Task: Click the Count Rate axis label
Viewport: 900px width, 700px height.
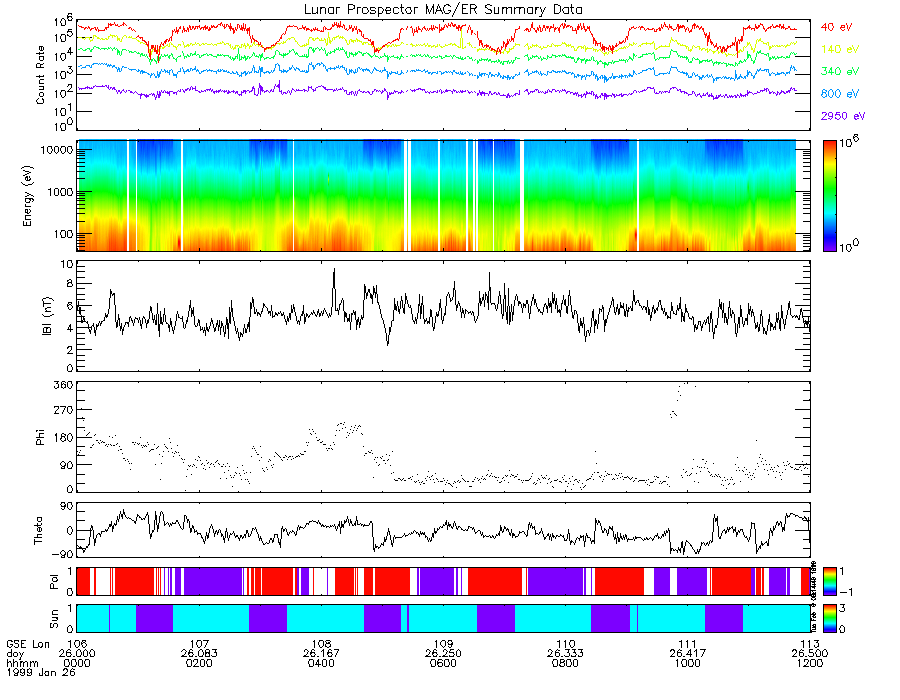Action: pyautogui.click(x=40, y=75)
